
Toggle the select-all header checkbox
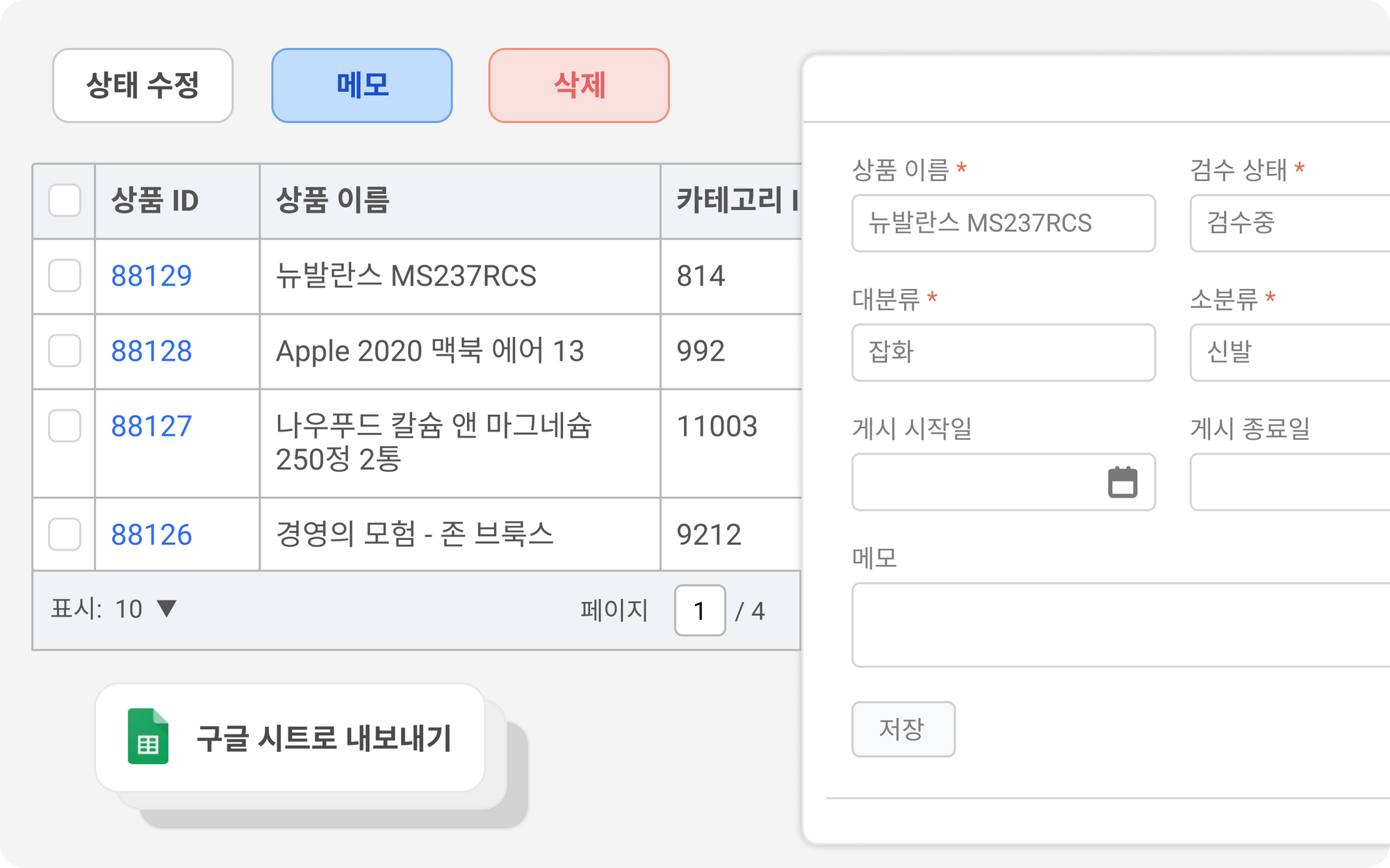pos(65,201)
